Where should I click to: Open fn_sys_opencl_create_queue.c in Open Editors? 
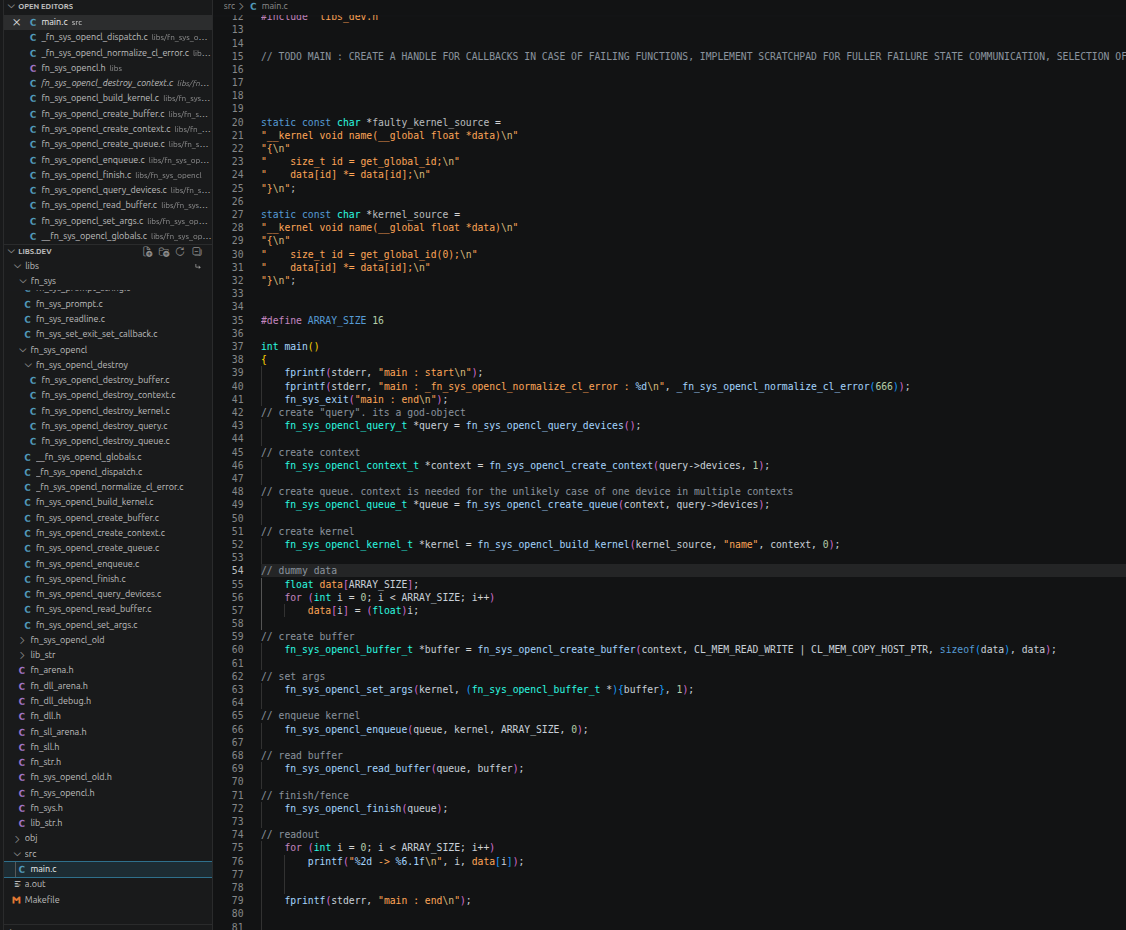tap(108, 144)
